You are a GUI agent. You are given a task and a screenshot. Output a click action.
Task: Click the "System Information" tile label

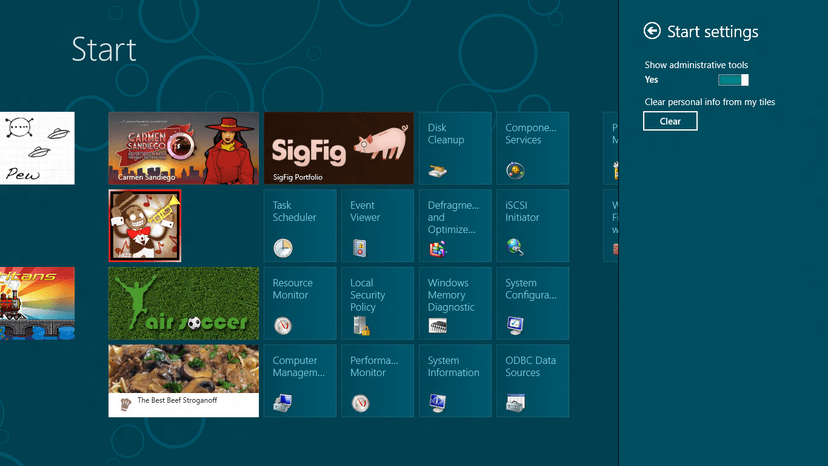(x=454, y=367)
